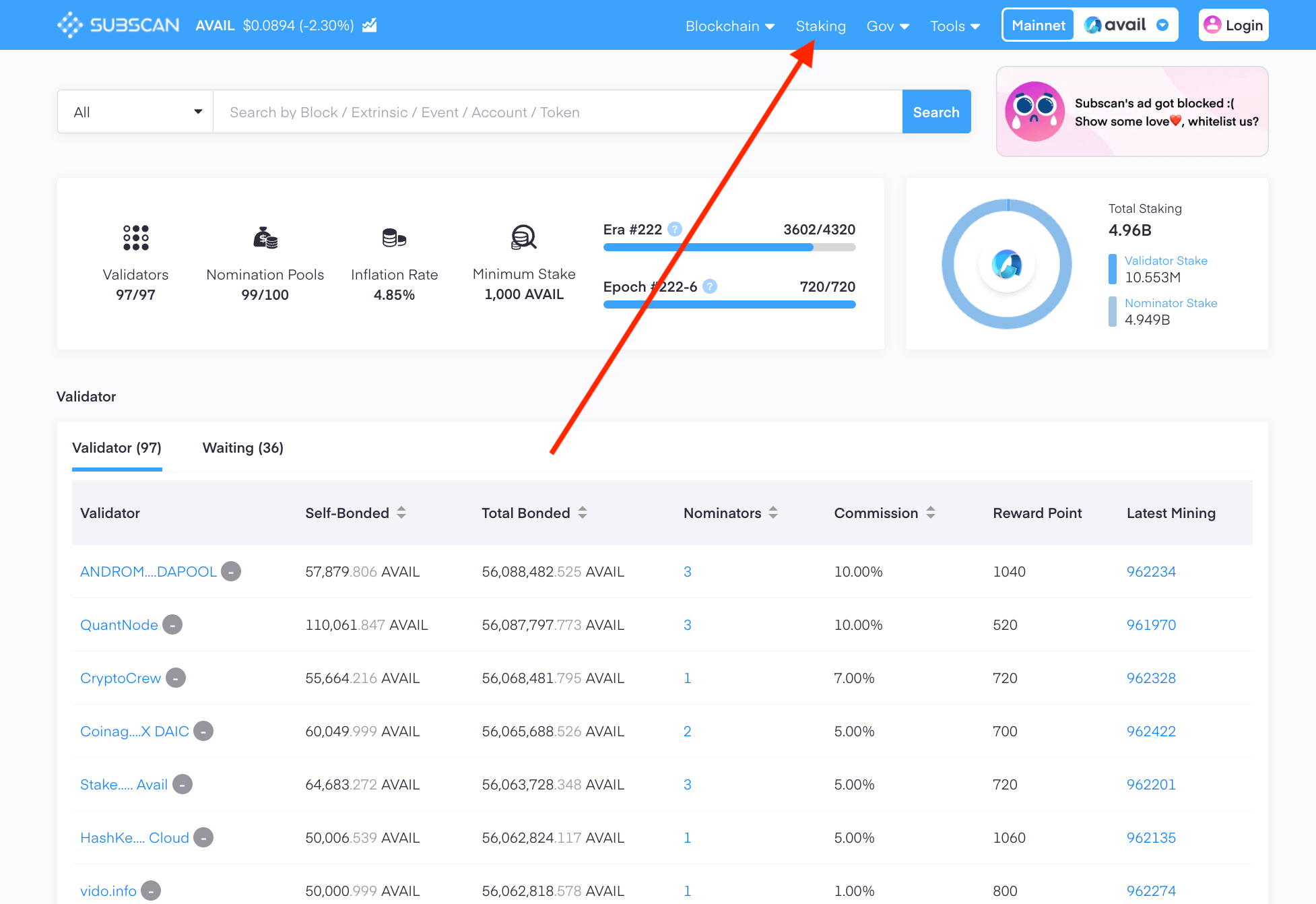
Task: Click the Epoch help question icon
Action: pos(710,287)
